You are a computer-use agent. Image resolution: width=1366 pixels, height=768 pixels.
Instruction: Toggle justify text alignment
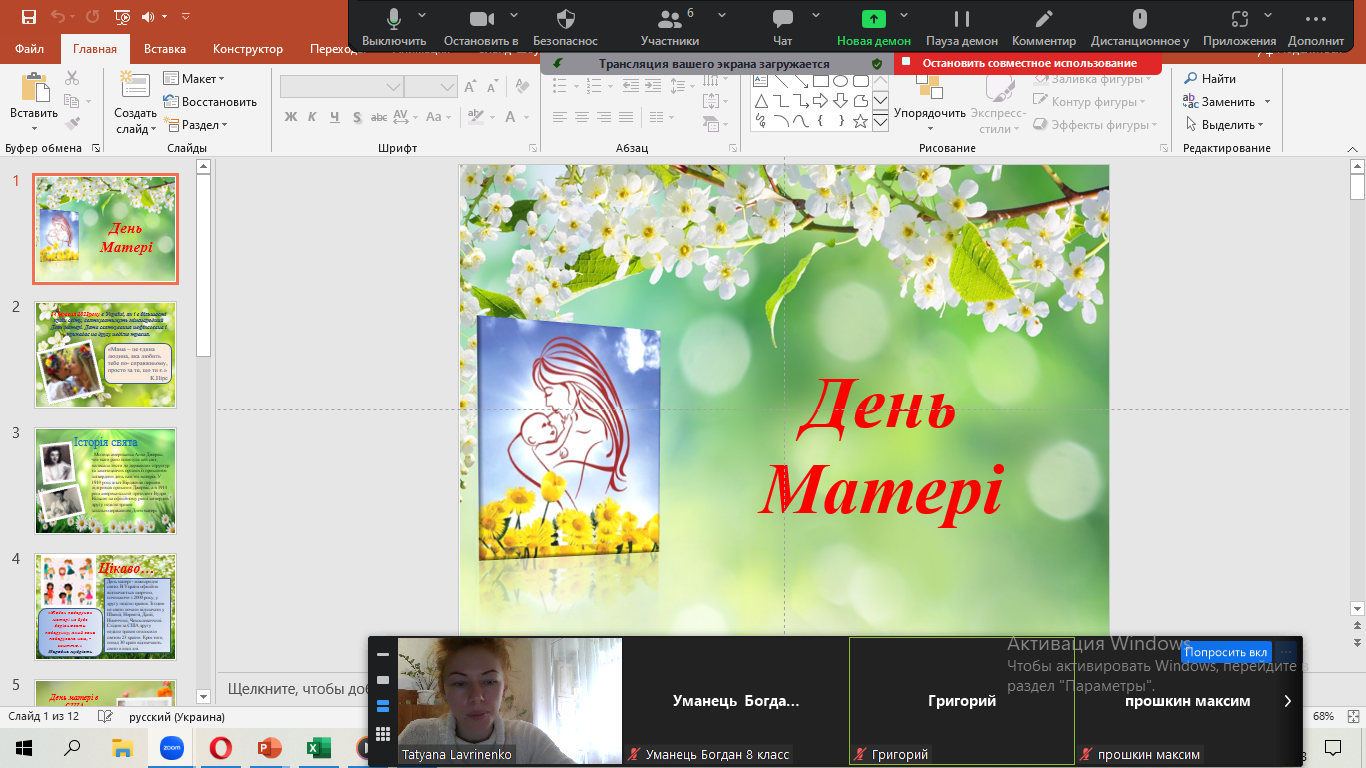tap(626, 118)
